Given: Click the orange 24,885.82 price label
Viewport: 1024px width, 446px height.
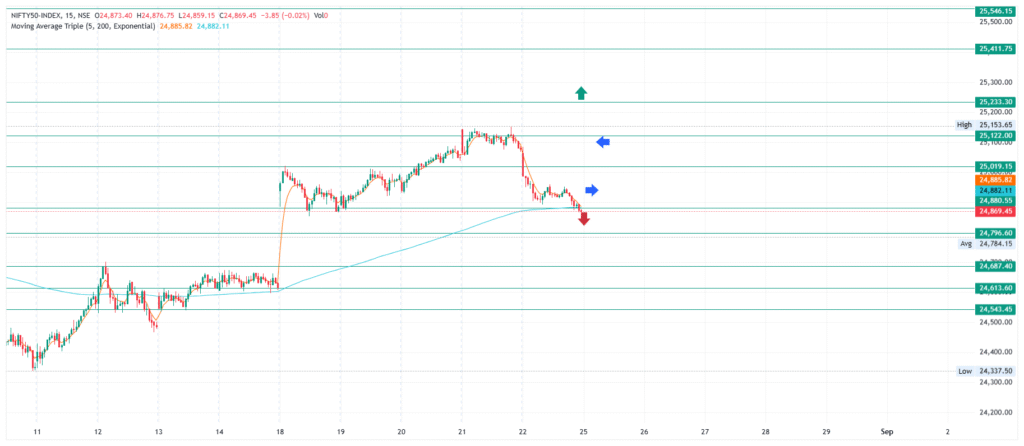Looking at the screenshot, I should (x=996, y=179).
